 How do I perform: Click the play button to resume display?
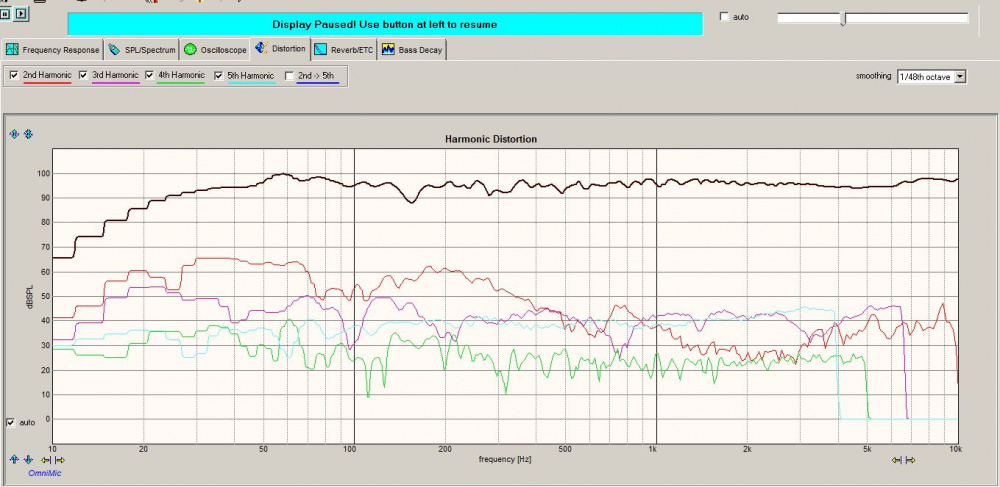(x=23, y=15)
